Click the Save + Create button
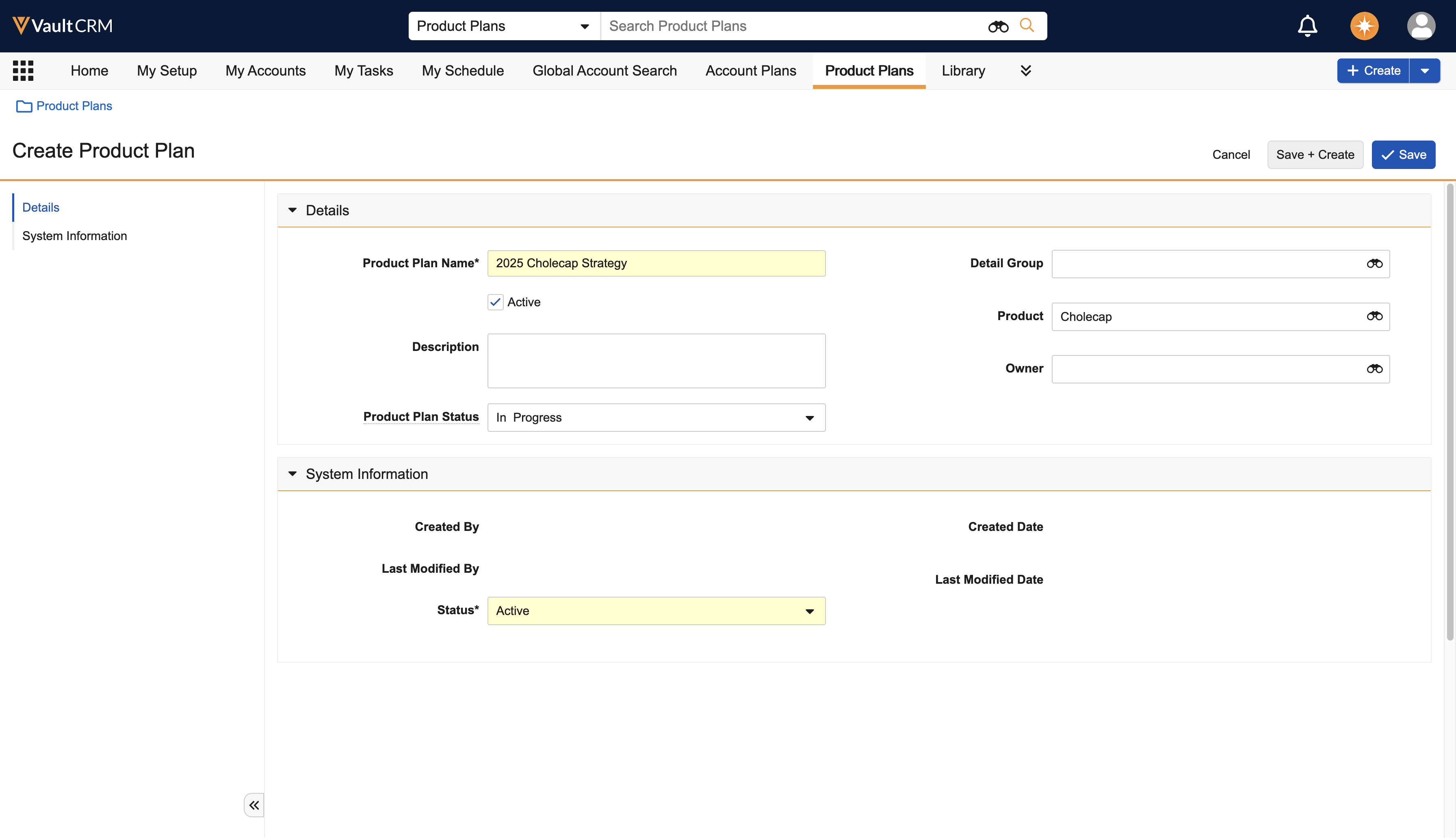Image resolution: width=1456 pixels, height=838 pixels. tap(1315, 155)
